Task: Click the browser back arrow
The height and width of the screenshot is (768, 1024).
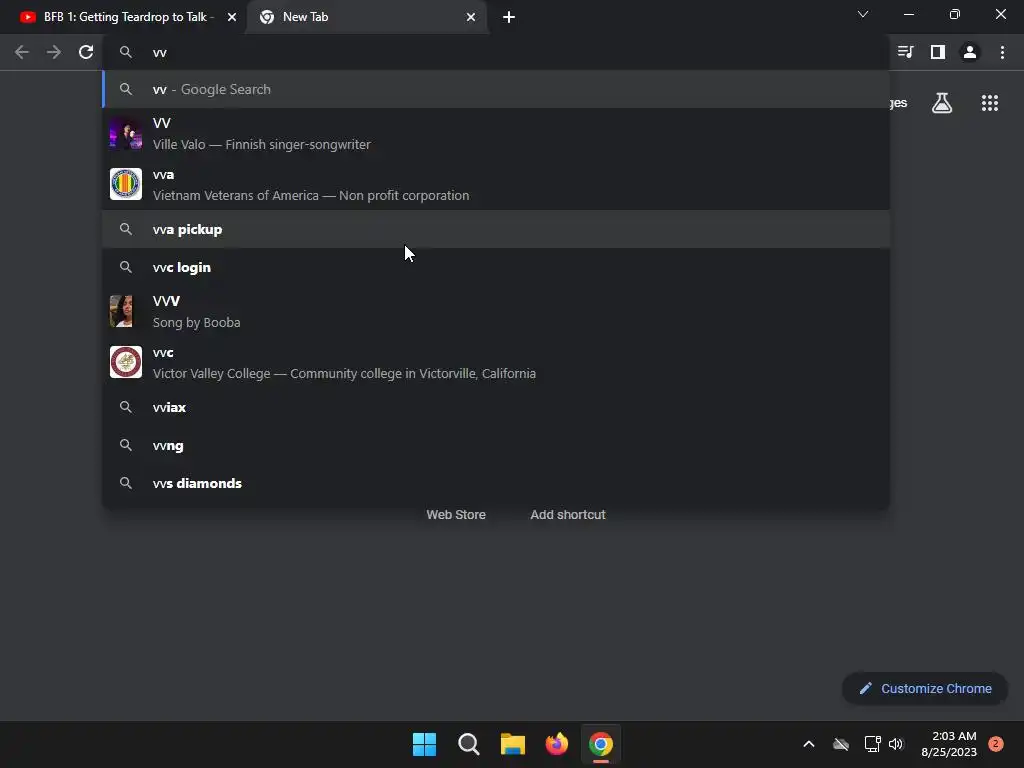Action: click(x=22, y=52)
